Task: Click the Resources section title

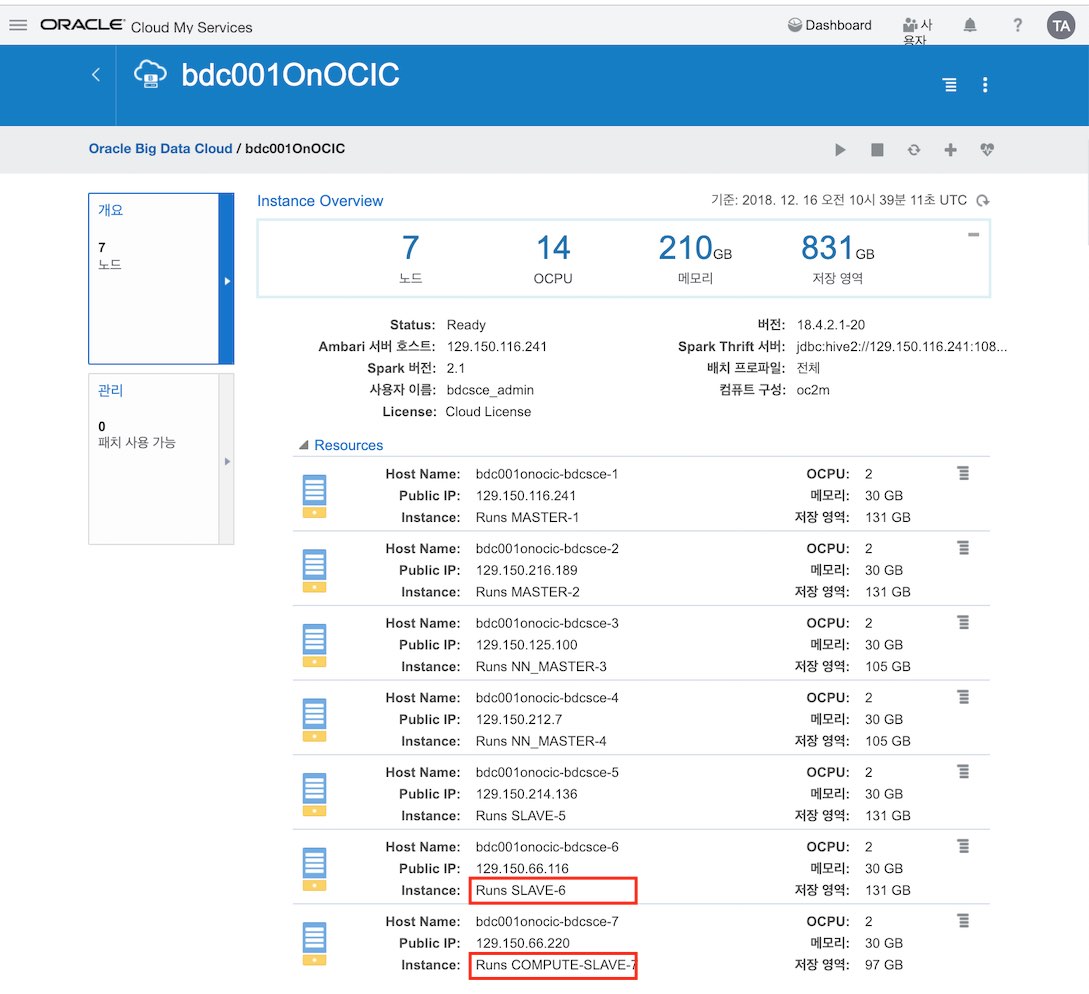Action: [349, 445]
